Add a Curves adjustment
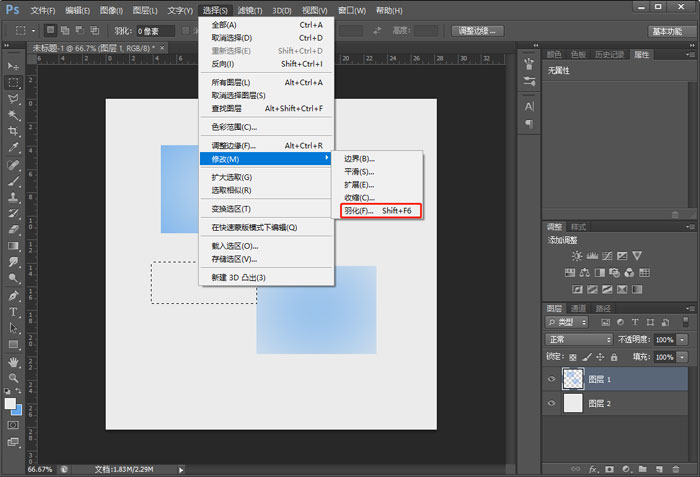 pyautogui.click(x=607, y=256)
